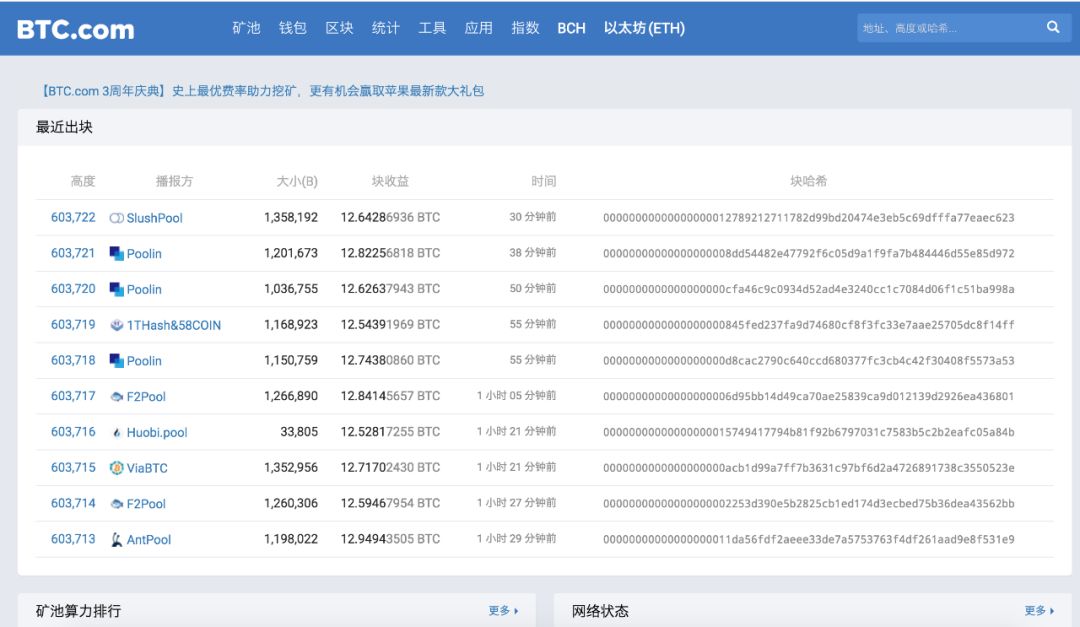This screenshot has width=1080, height=627.
Task: Open the 以太坊(ETH) section
Action: click(x=643, y=28)
